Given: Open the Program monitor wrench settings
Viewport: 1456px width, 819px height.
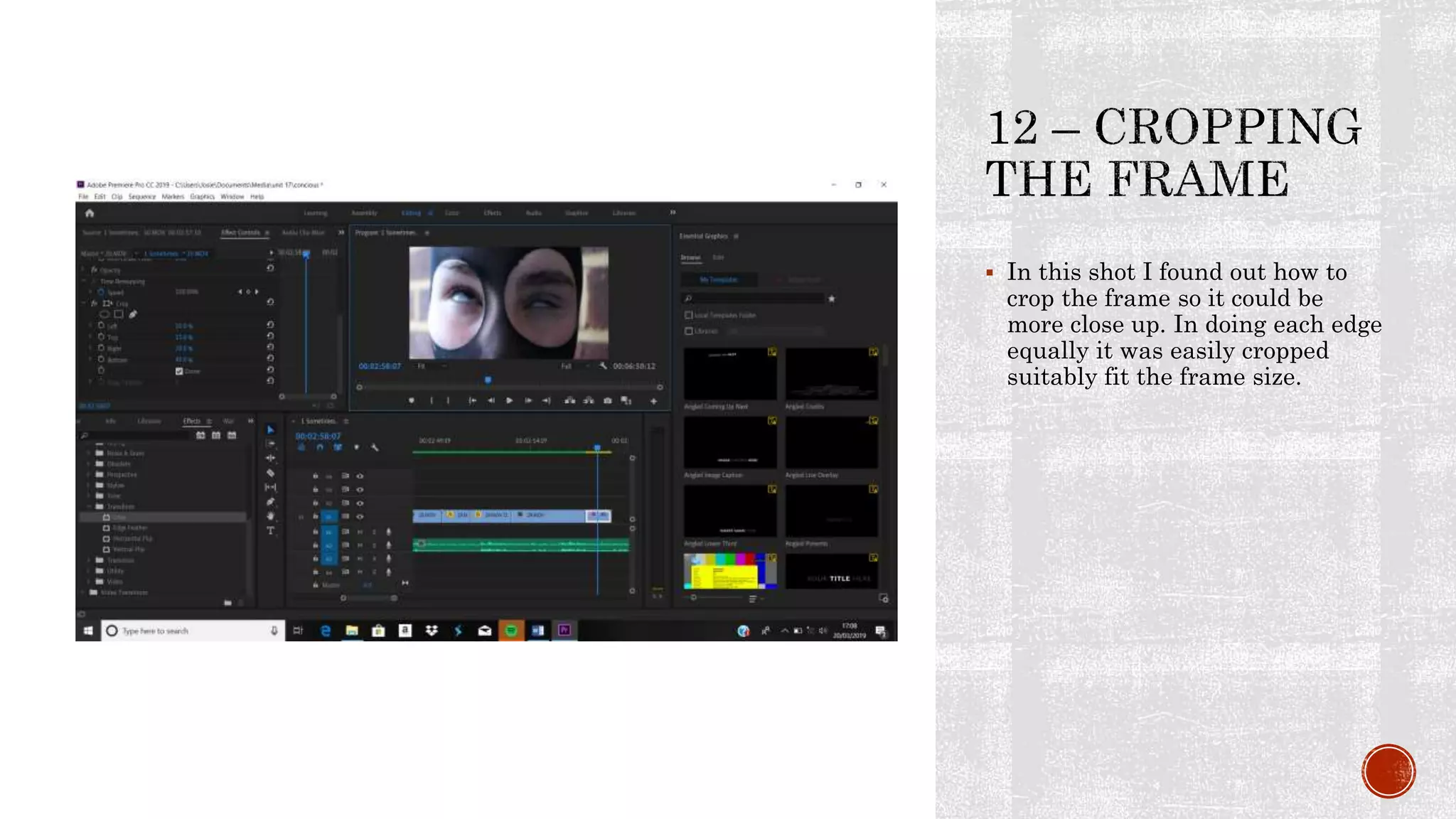Looking at the screenshot, I should 603,366.
